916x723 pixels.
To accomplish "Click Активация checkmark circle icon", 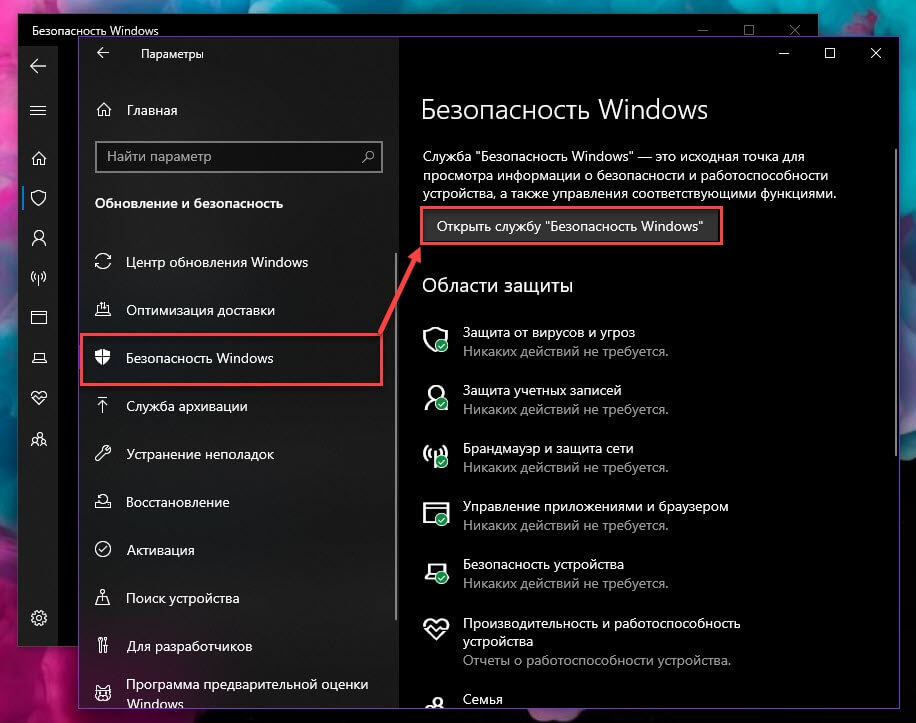I will point(103,550).
